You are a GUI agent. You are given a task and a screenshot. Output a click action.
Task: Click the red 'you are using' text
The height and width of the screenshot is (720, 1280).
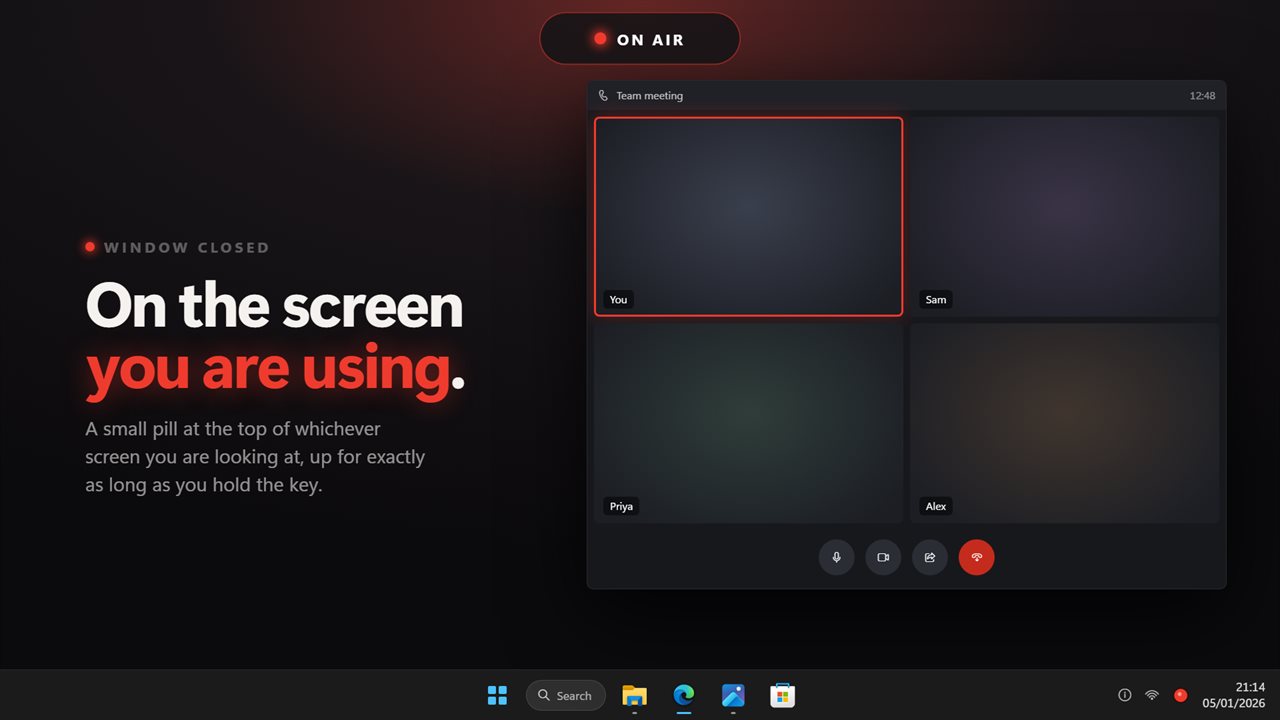[x=268, y=368]
